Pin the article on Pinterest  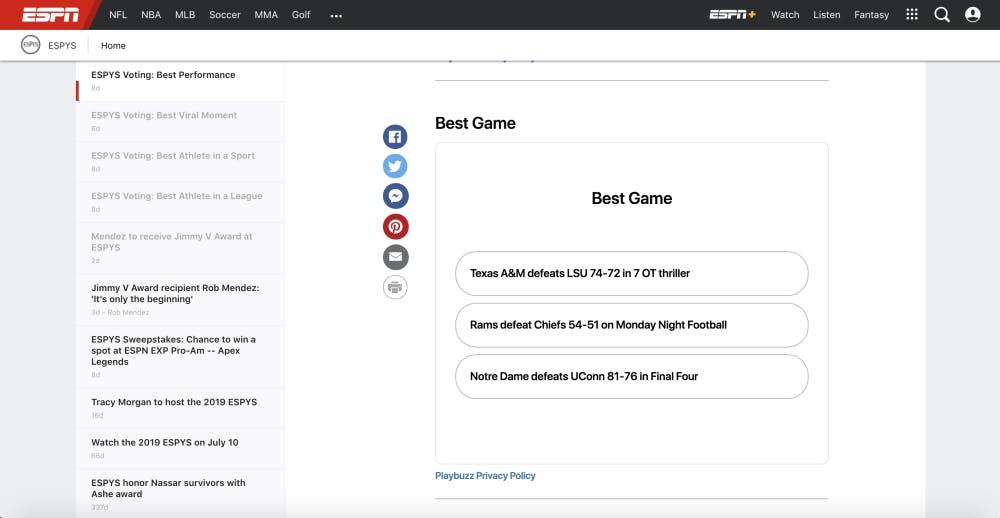395,227
